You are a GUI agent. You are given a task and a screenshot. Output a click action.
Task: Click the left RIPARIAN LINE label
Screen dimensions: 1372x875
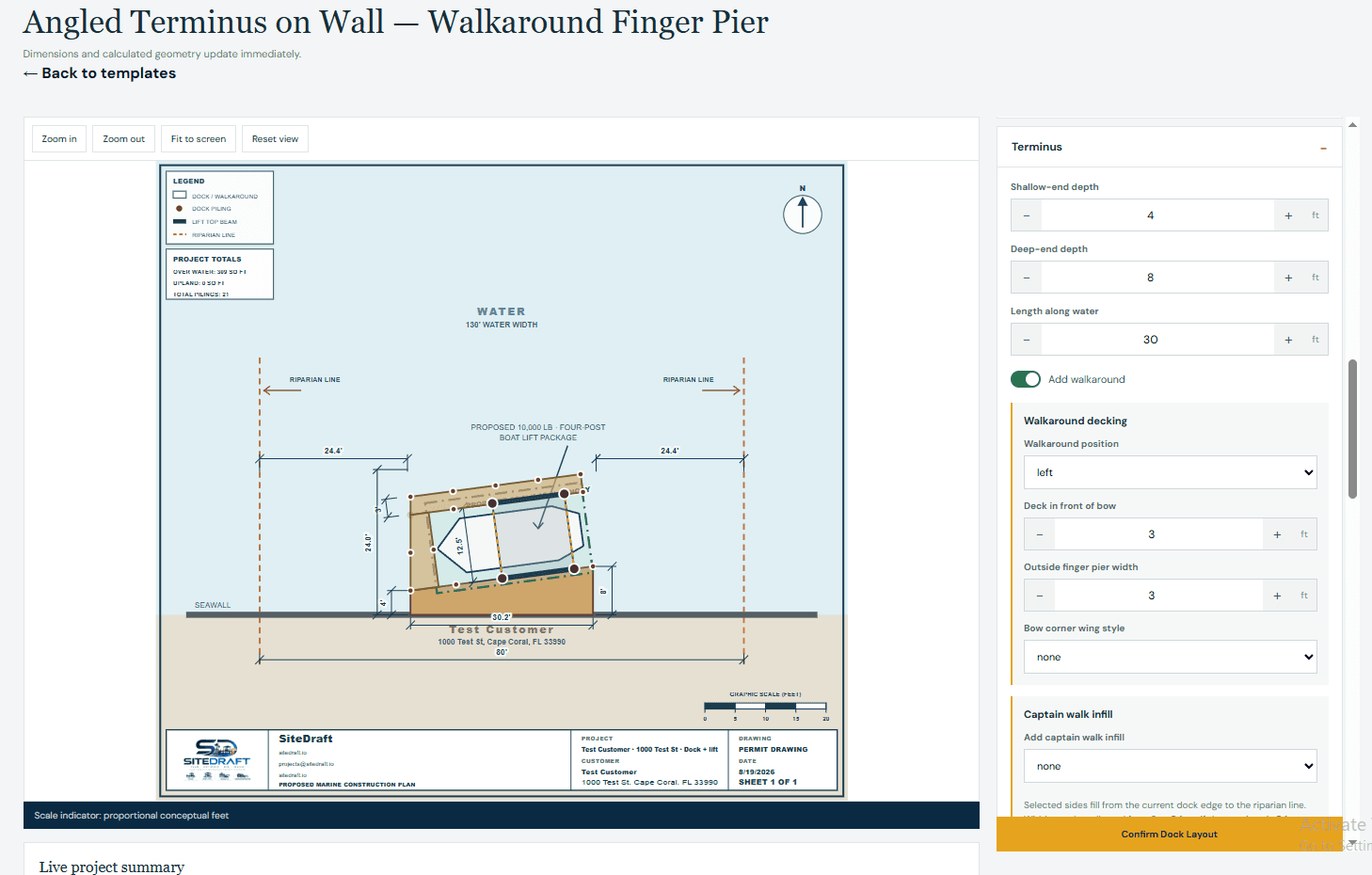coord(314,380)
